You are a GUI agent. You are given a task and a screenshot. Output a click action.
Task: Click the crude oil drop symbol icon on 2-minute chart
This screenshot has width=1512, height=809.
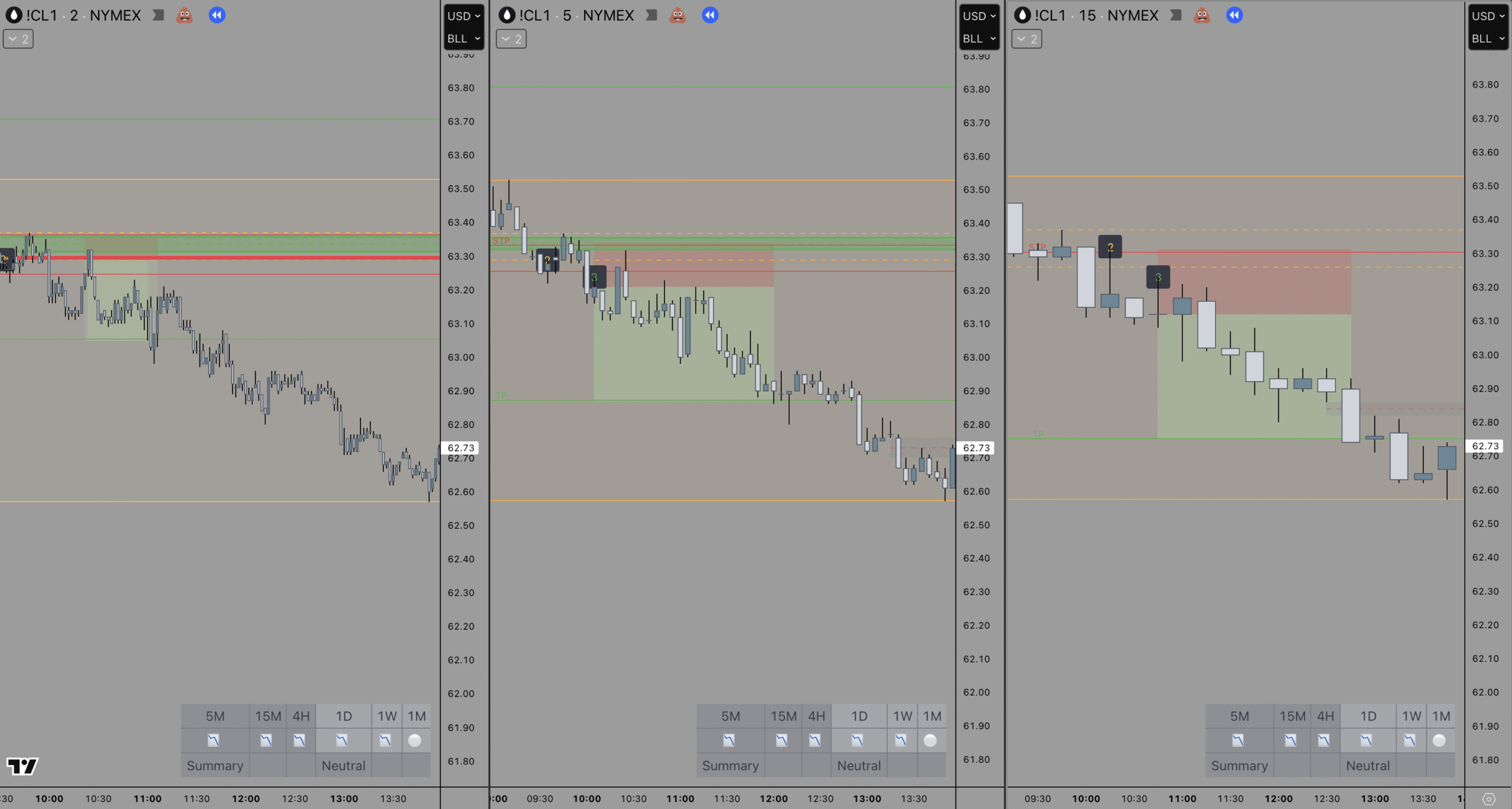14,15
